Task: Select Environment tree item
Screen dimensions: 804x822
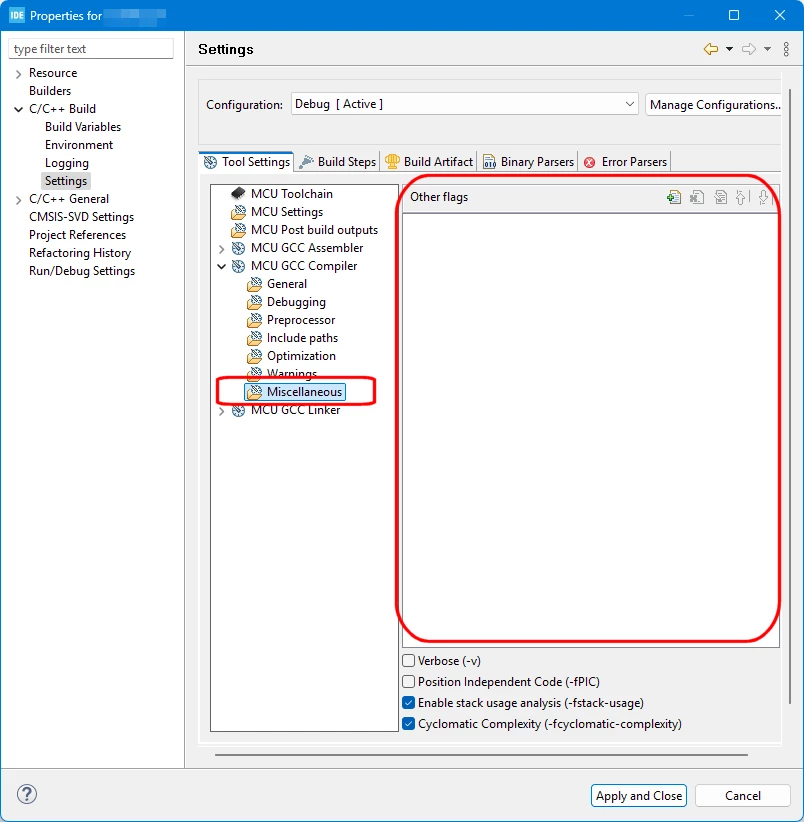Action: 79,145
